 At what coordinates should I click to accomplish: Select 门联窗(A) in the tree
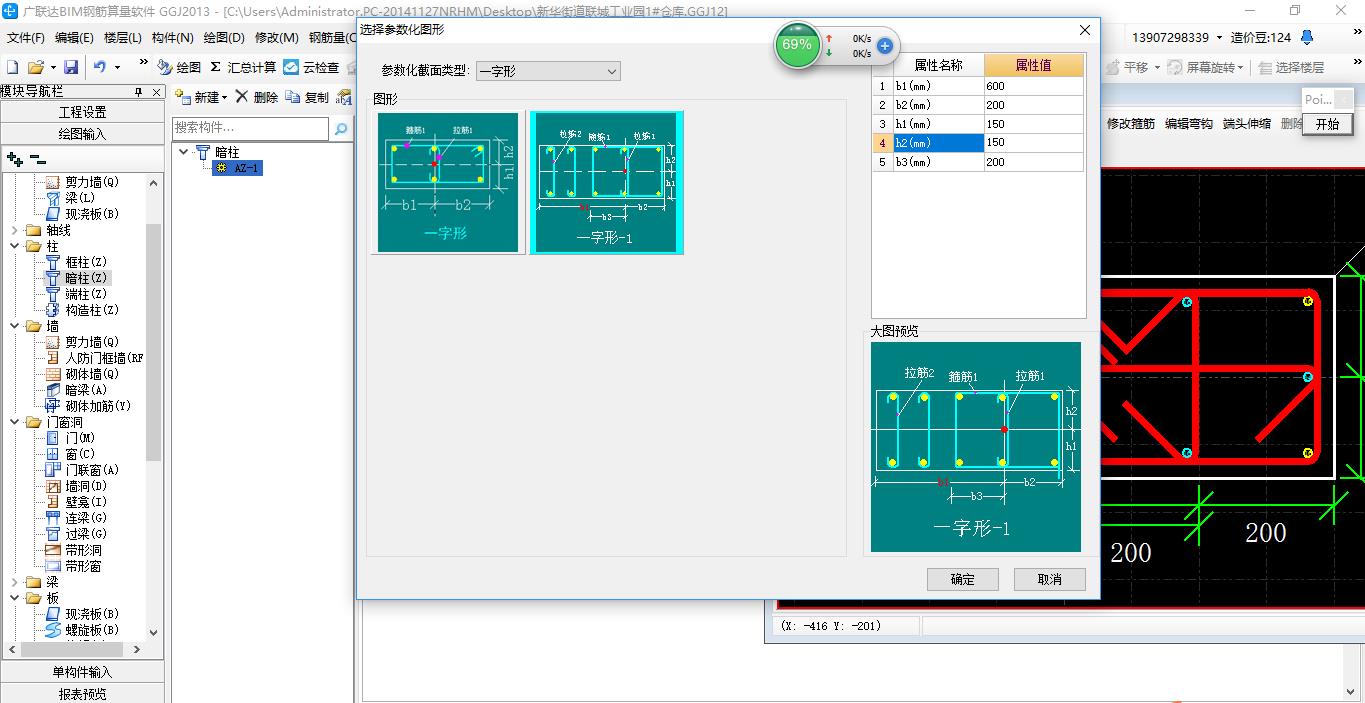point(92,470)
